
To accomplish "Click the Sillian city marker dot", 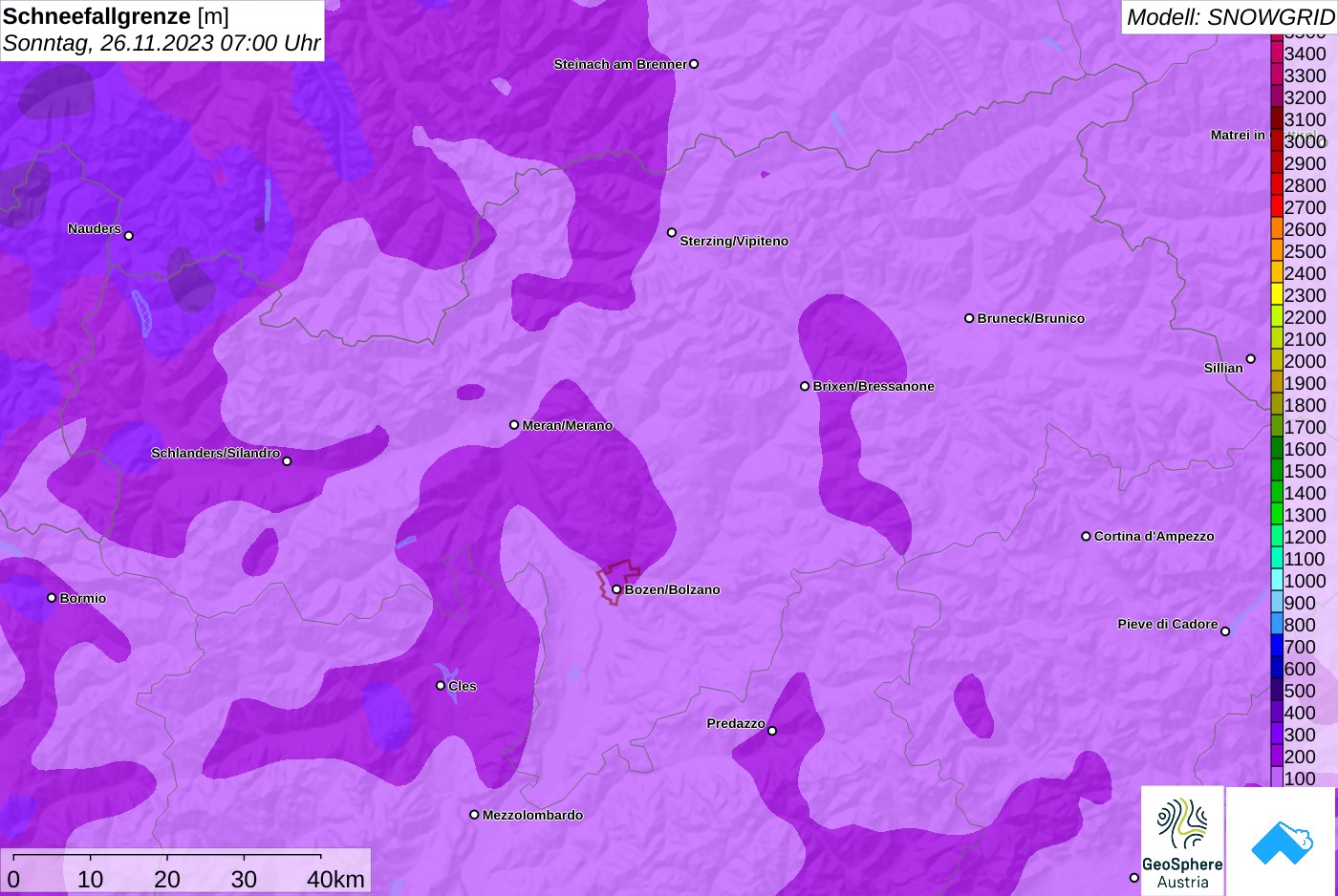I will point(1250,359).
